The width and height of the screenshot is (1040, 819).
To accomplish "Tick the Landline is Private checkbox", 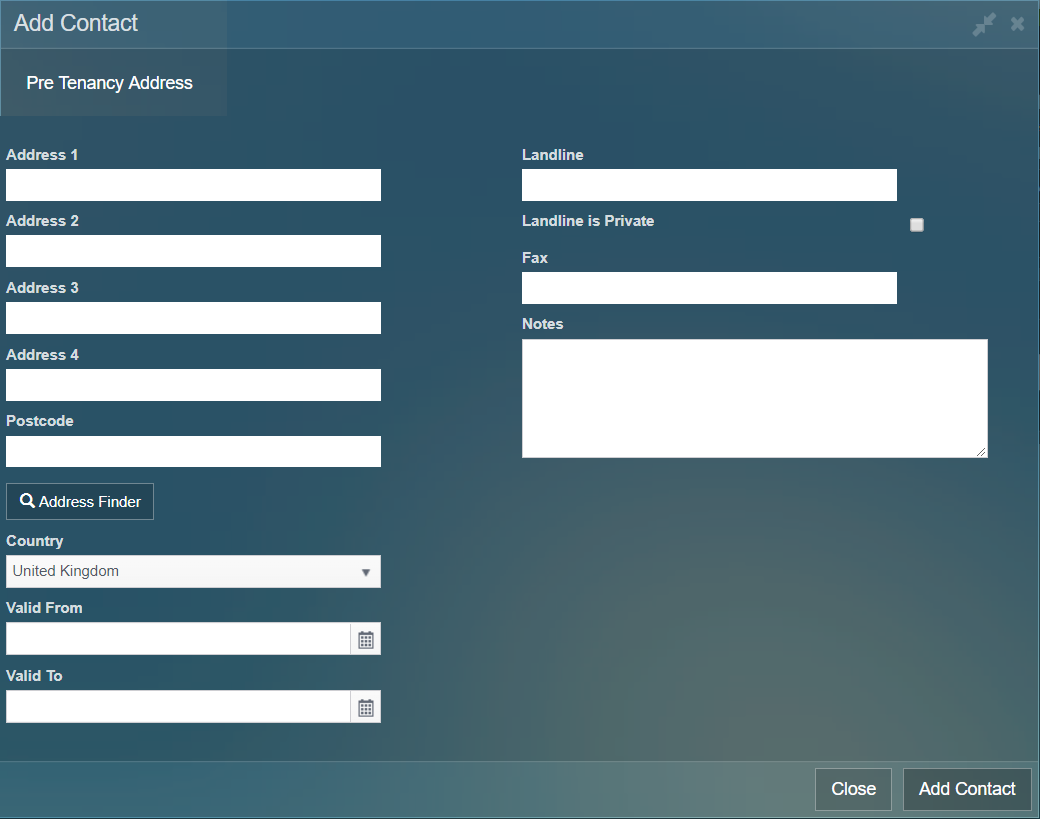I will pos(917,225).
